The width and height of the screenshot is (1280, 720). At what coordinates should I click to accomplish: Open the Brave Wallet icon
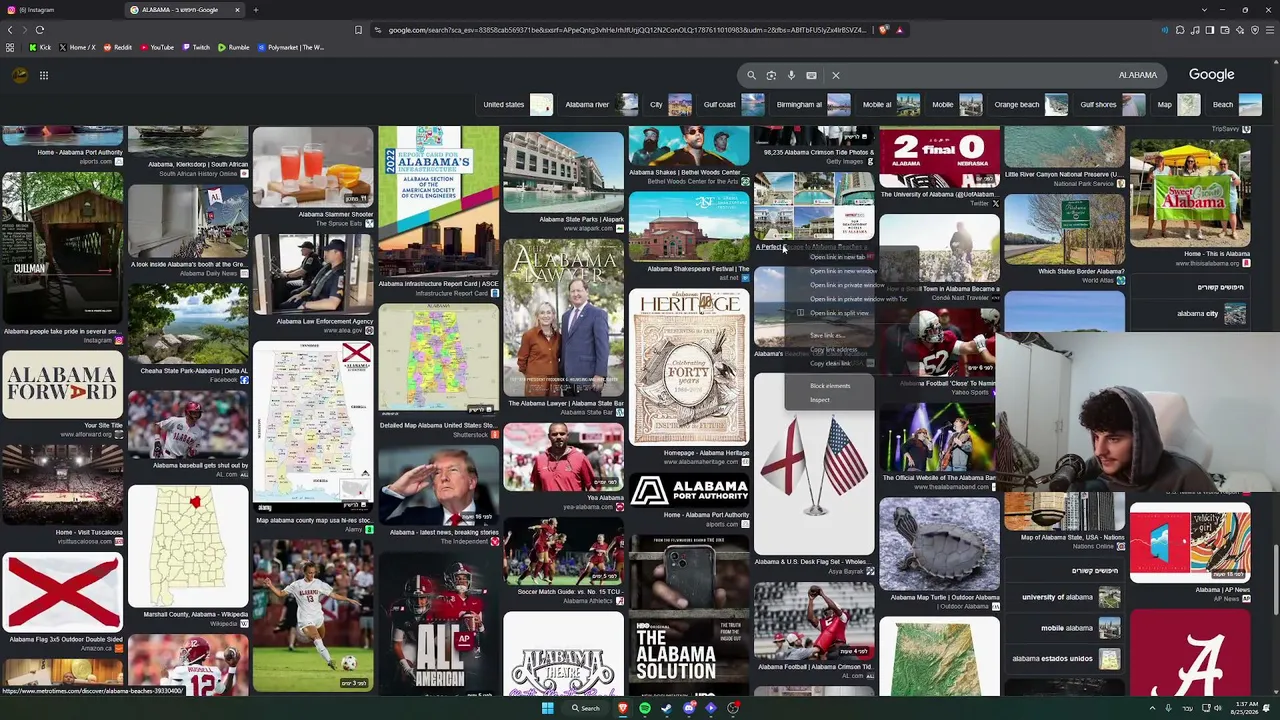tap(1225, 30)
